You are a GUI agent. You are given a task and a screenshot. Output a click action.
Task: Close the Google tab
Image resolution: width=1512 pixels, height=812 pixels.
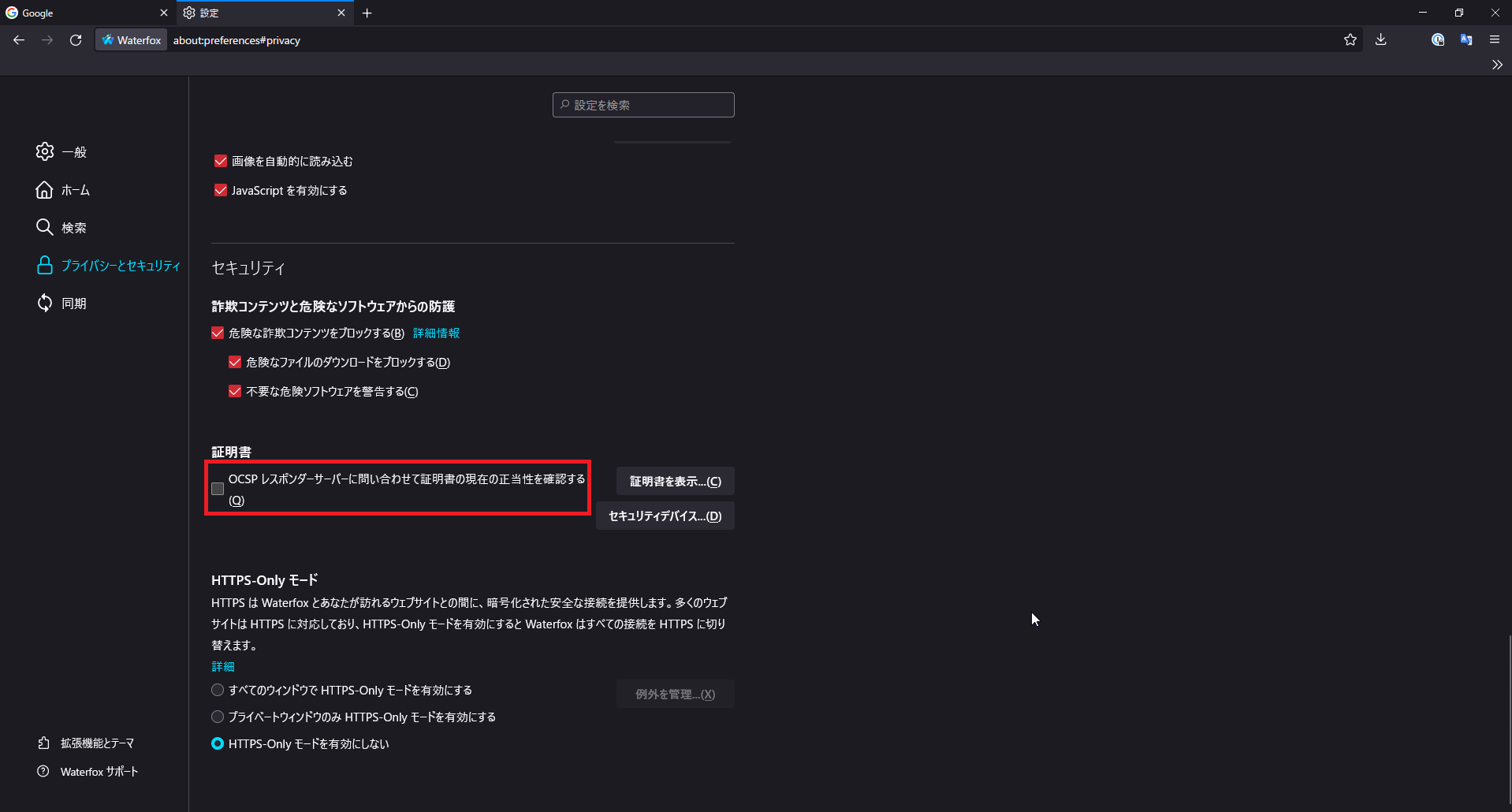(x=164, y=13)
